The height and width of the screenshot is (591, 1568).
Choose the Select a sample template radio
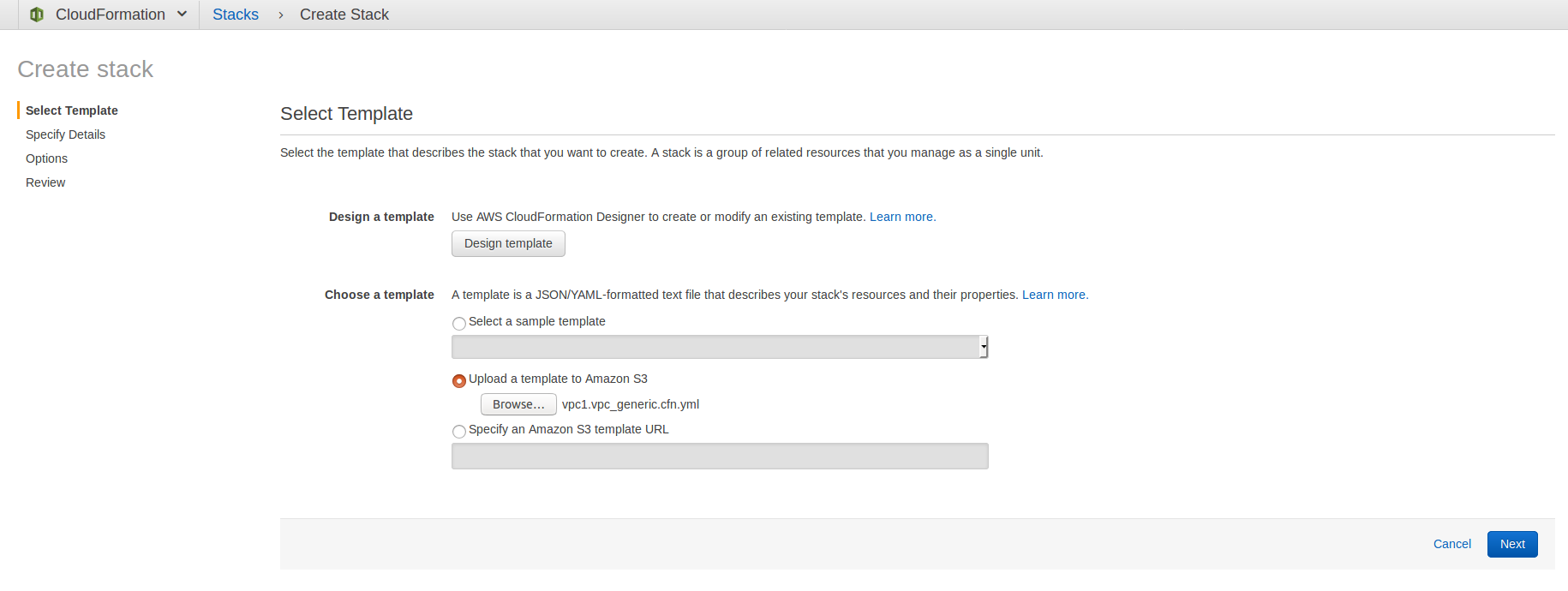pyautogui.click(x=459, y=323)
